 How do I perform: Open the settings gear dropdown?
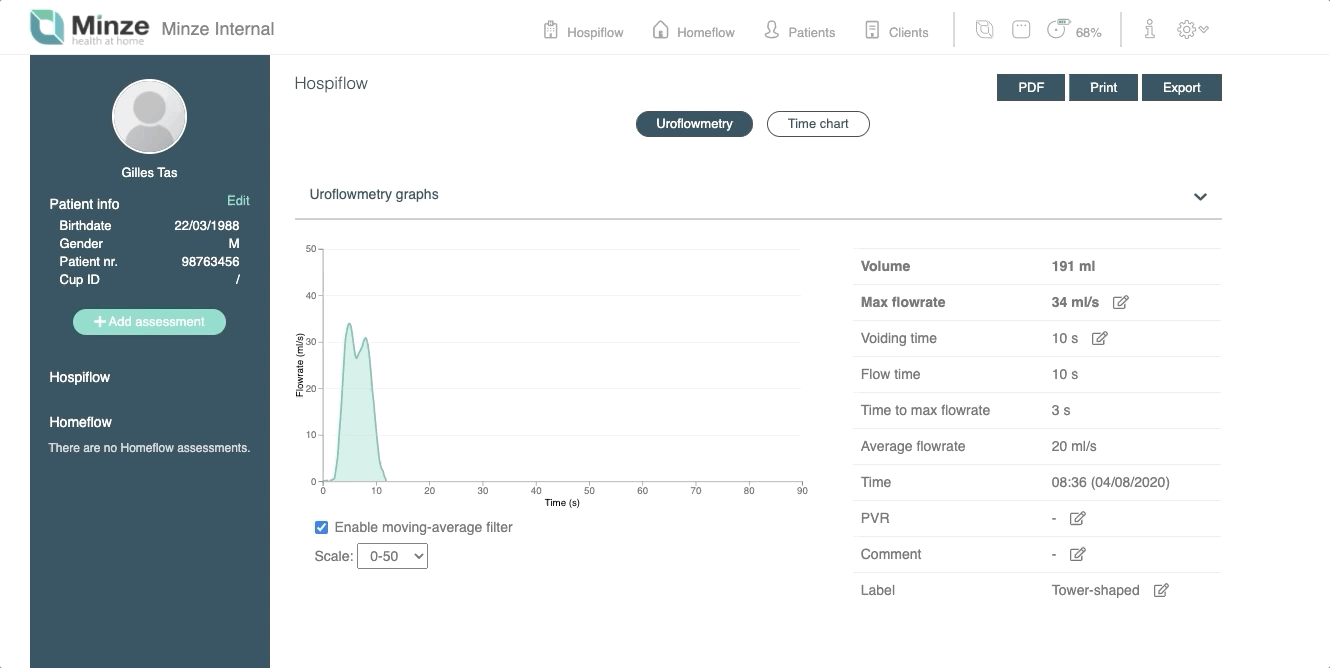point(1192,30)
